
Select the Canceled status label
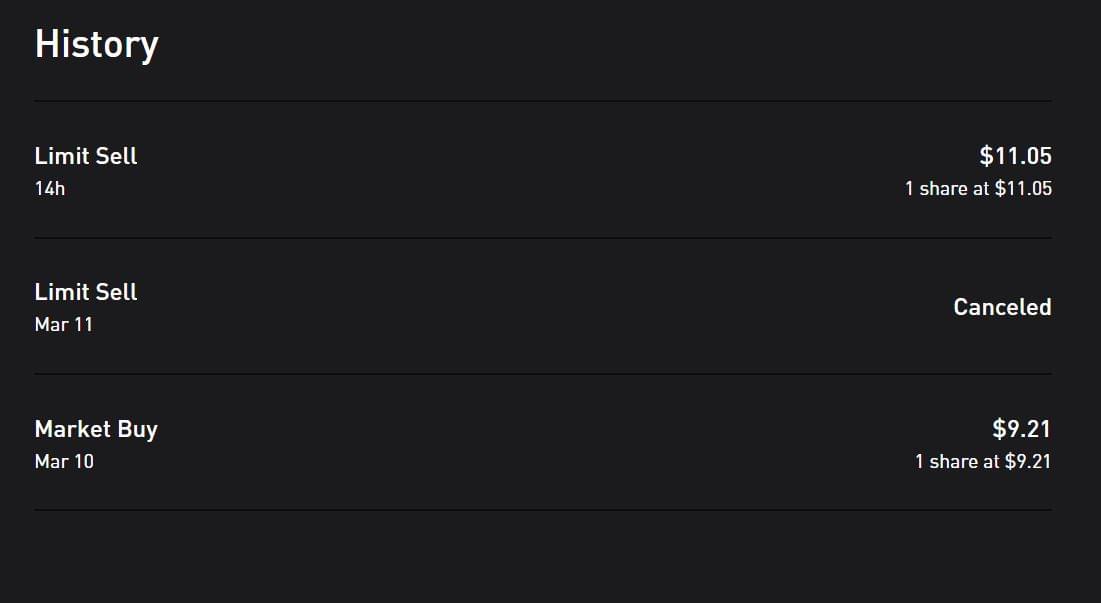pyautogui.click(x=1002, y=307)
